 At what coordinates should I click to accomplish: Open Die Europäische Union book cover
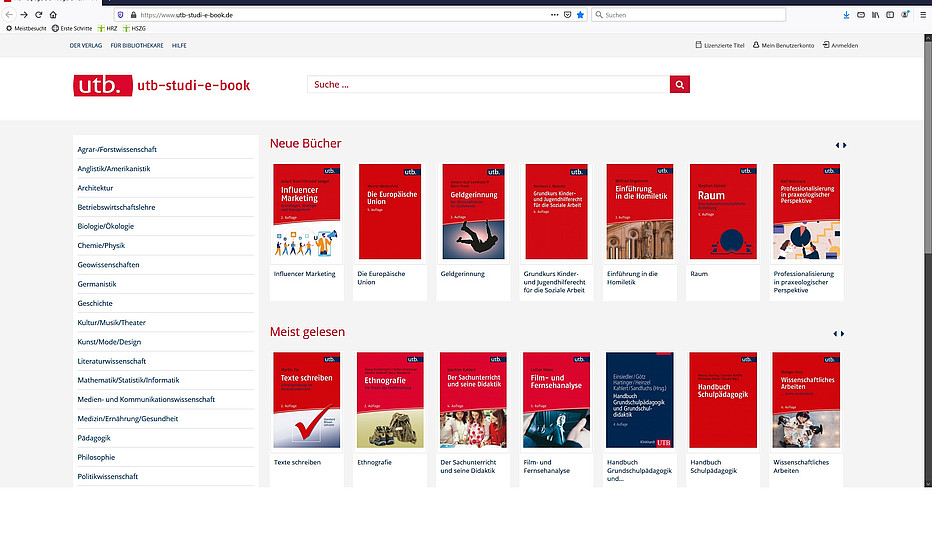(390, 212)
